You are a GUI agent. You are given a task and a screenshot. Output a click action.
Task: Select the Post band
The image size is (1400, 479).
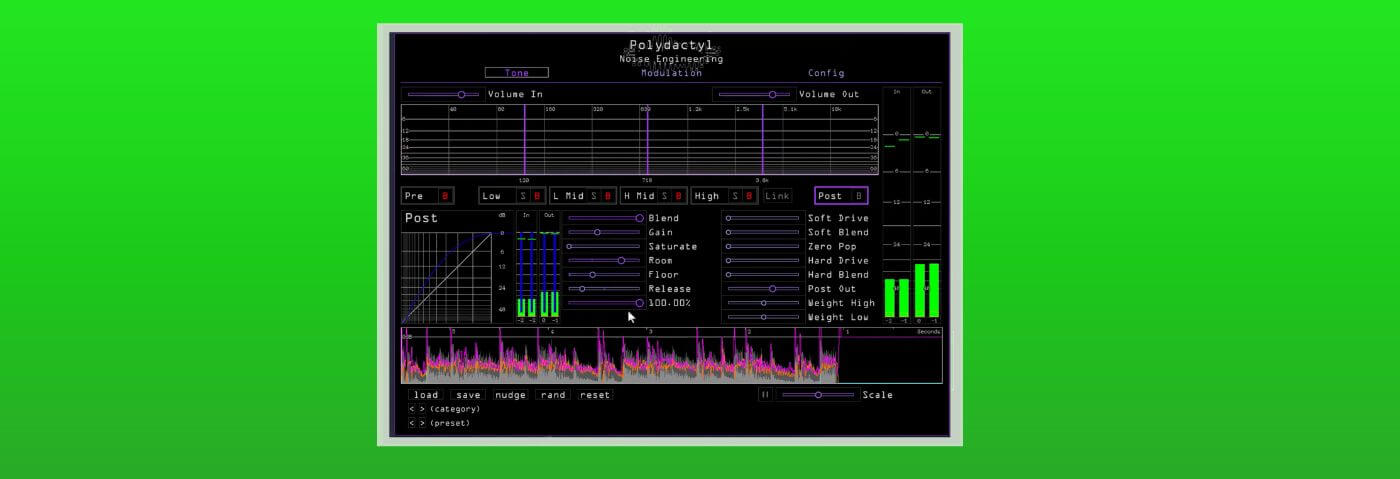point(832,196)
